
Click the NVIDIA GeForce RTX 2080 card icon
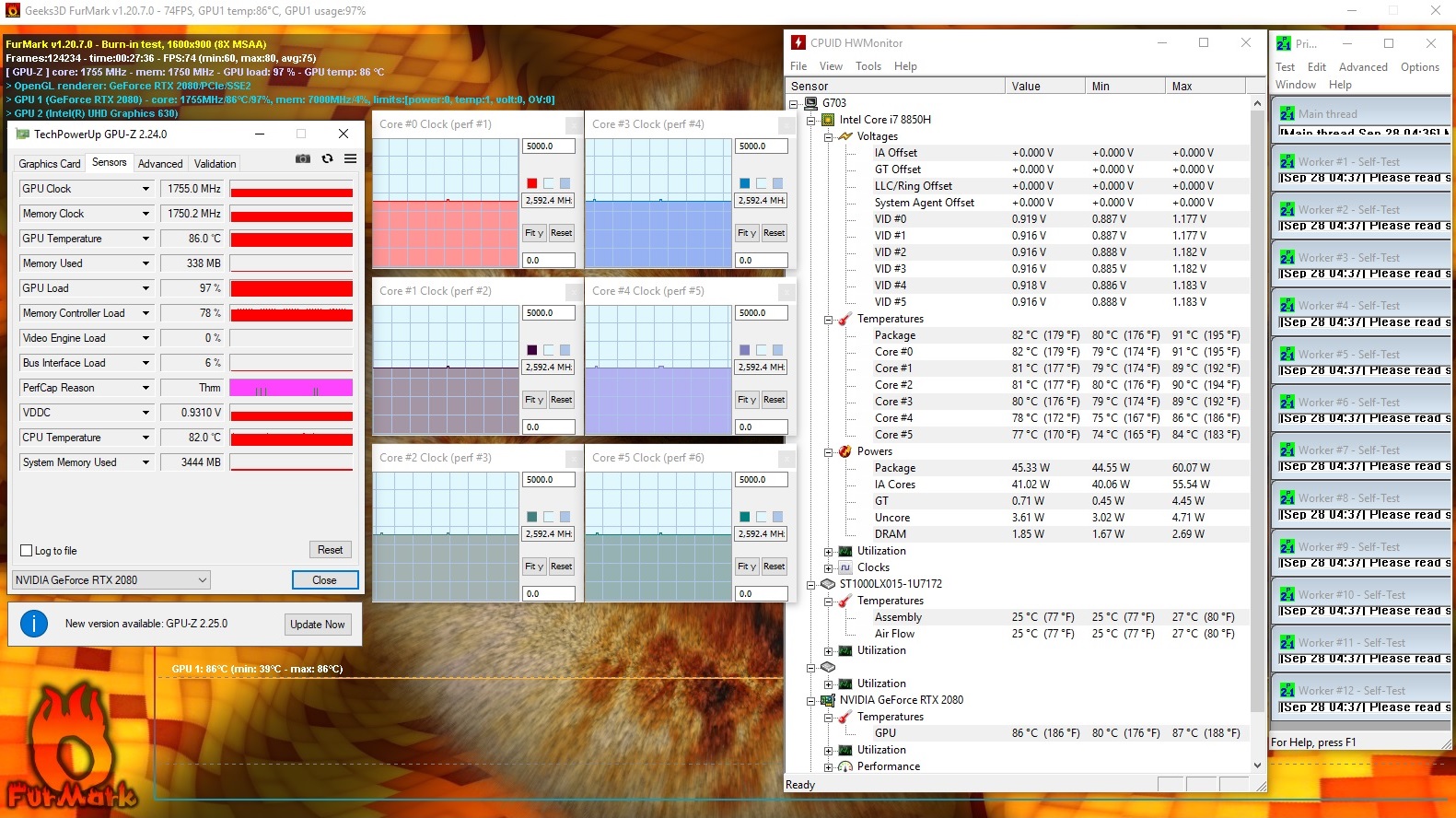point(827,700)
